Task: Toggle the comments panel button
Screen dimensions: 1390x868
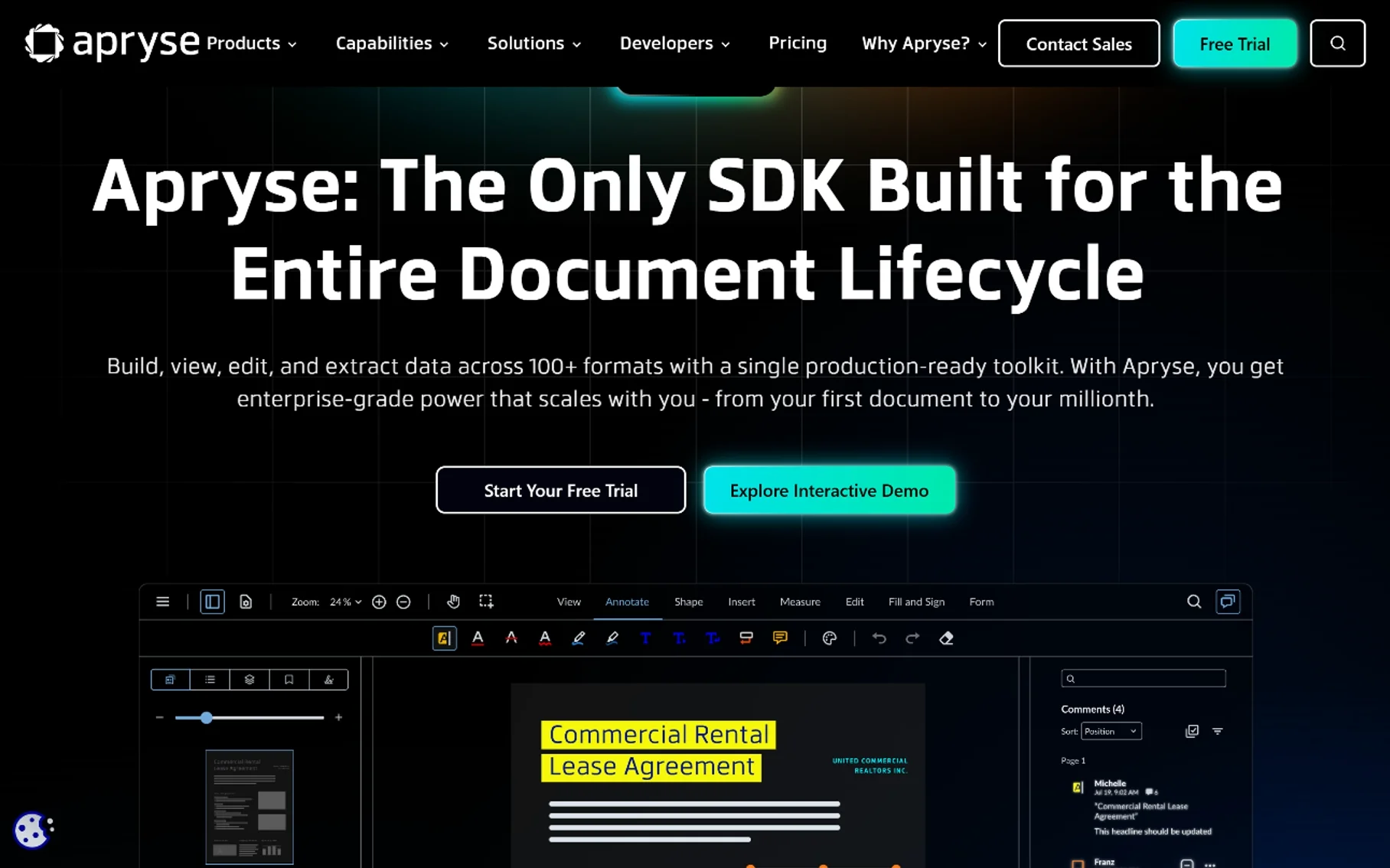Action: (1228, 602)
